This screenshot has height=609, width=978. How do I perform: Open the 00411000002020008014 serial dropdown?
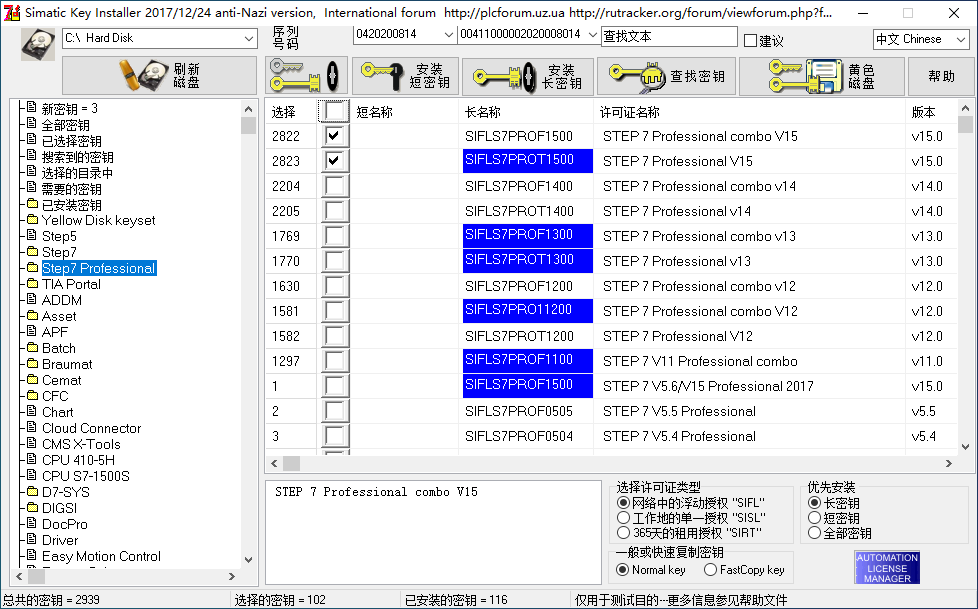click(593, 34)
